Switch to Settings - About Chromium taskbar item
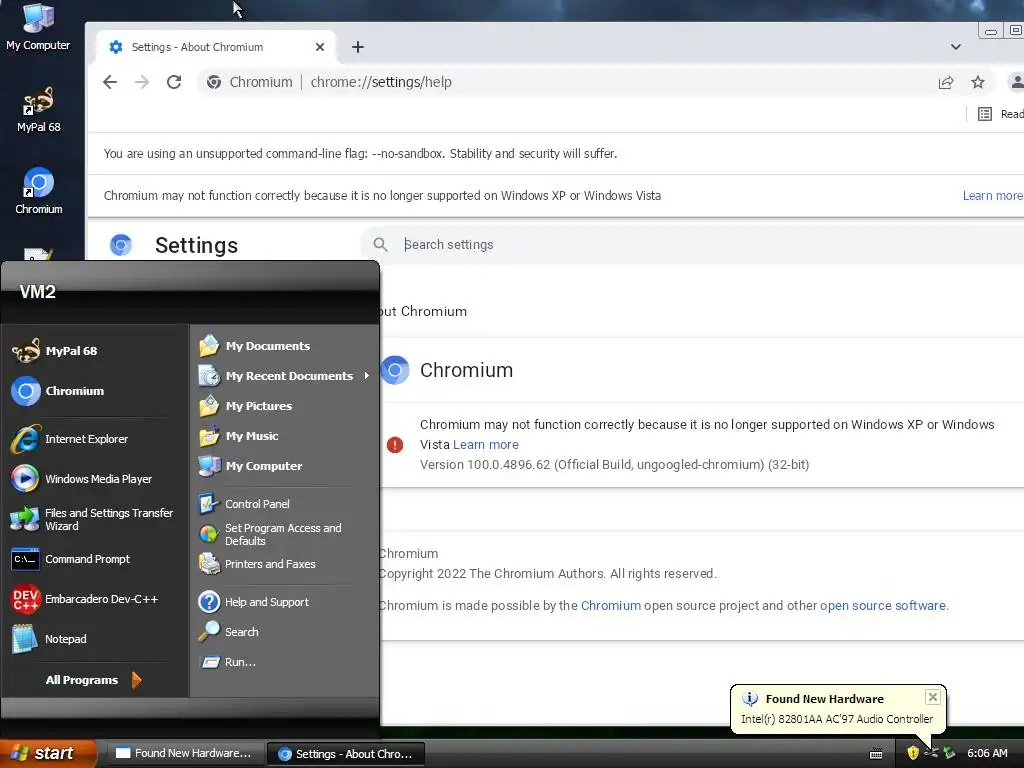Screen dimensions: 1024x768 tap(347, 754)
